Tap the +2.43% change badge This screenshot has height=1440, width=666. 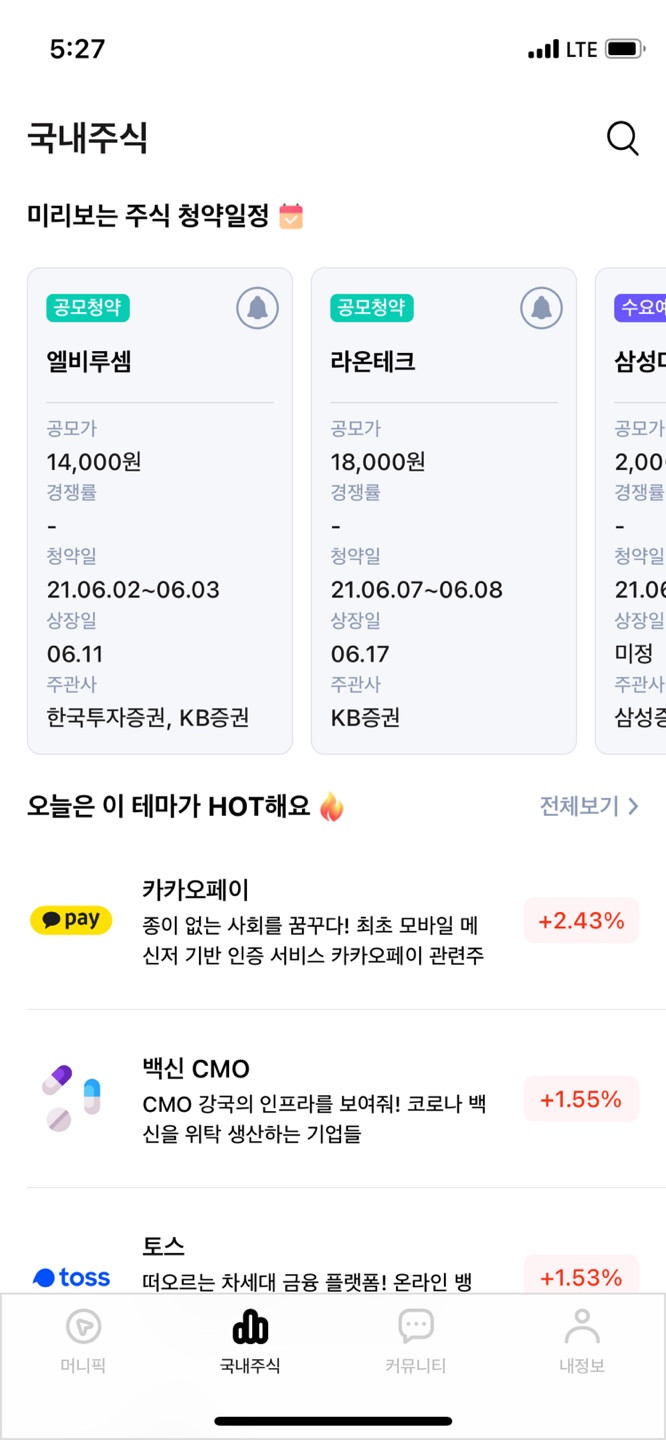pos(581,920)
